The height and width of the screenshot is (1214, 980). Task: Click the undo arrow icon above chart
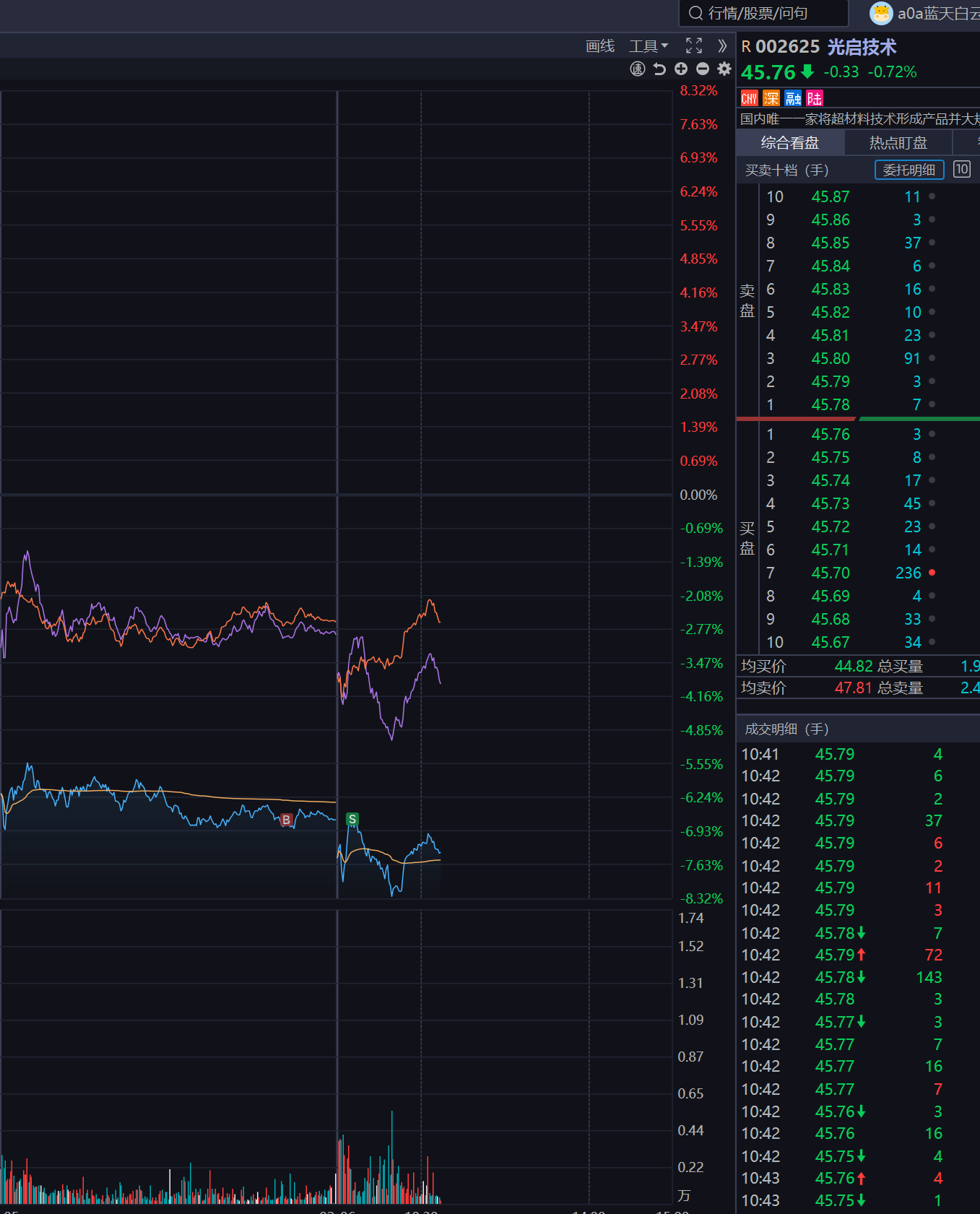tap(659, 69)
